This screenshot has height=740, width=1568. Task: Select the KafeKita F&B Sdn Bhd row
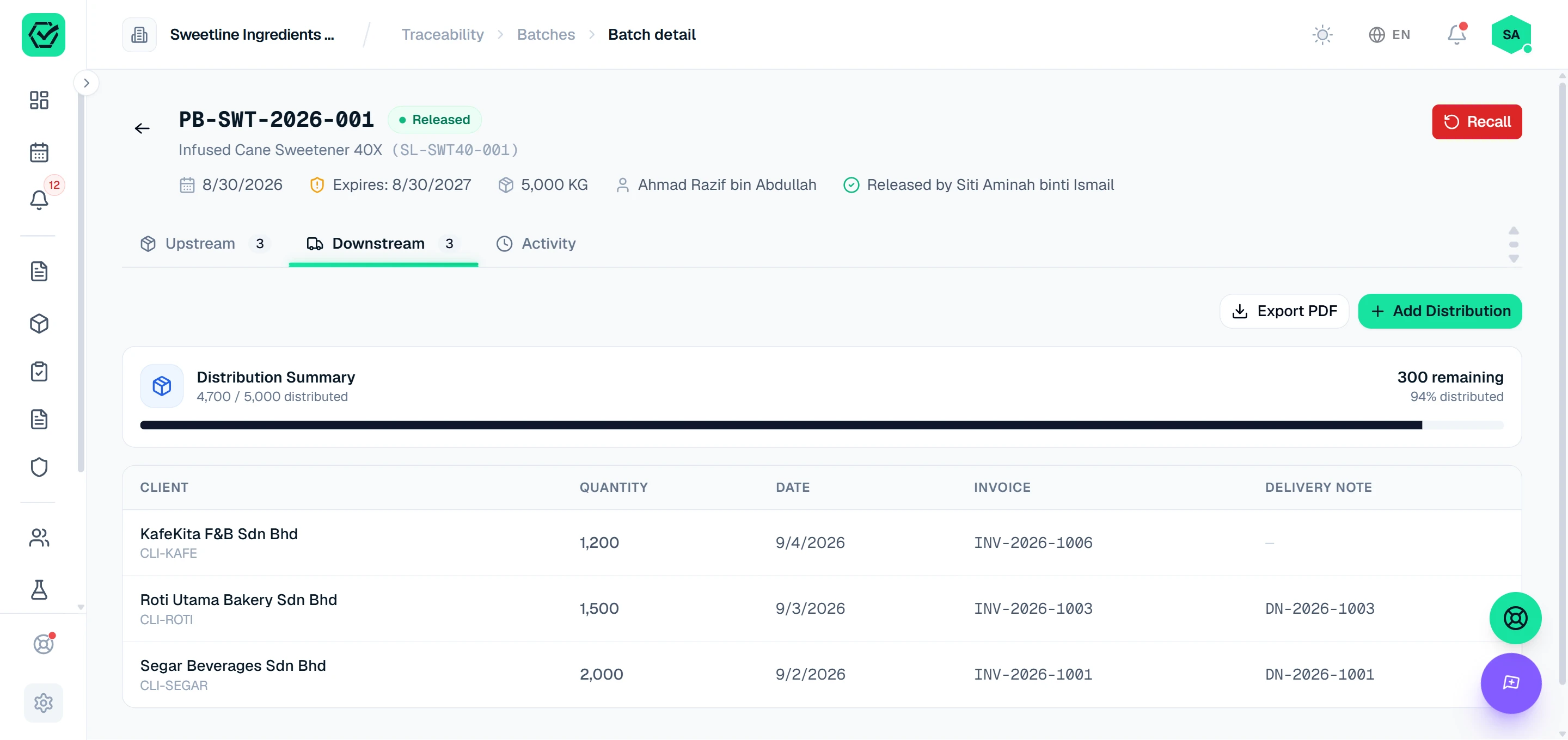(x=821, y=543)
